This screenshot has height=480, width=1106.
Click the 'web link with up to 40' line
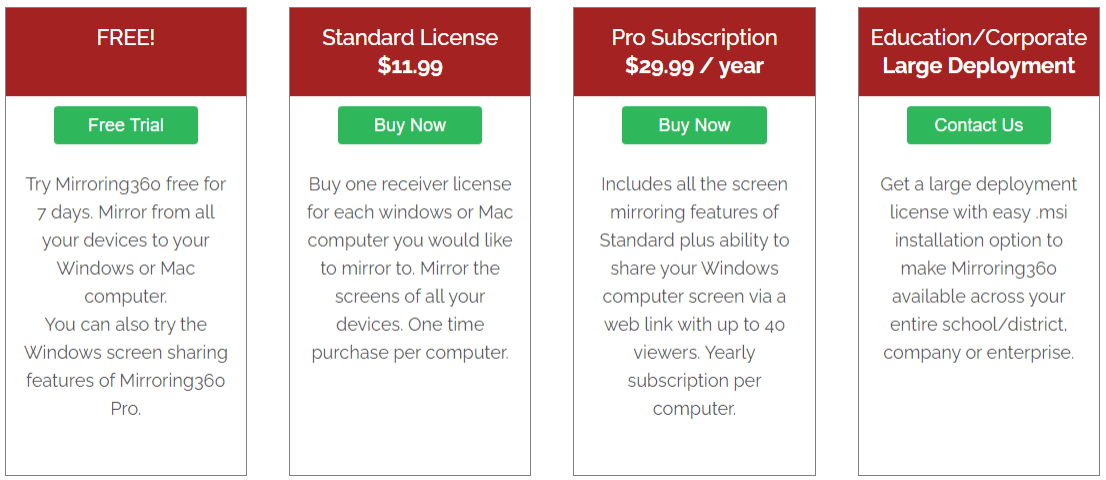tap(694, 324)
